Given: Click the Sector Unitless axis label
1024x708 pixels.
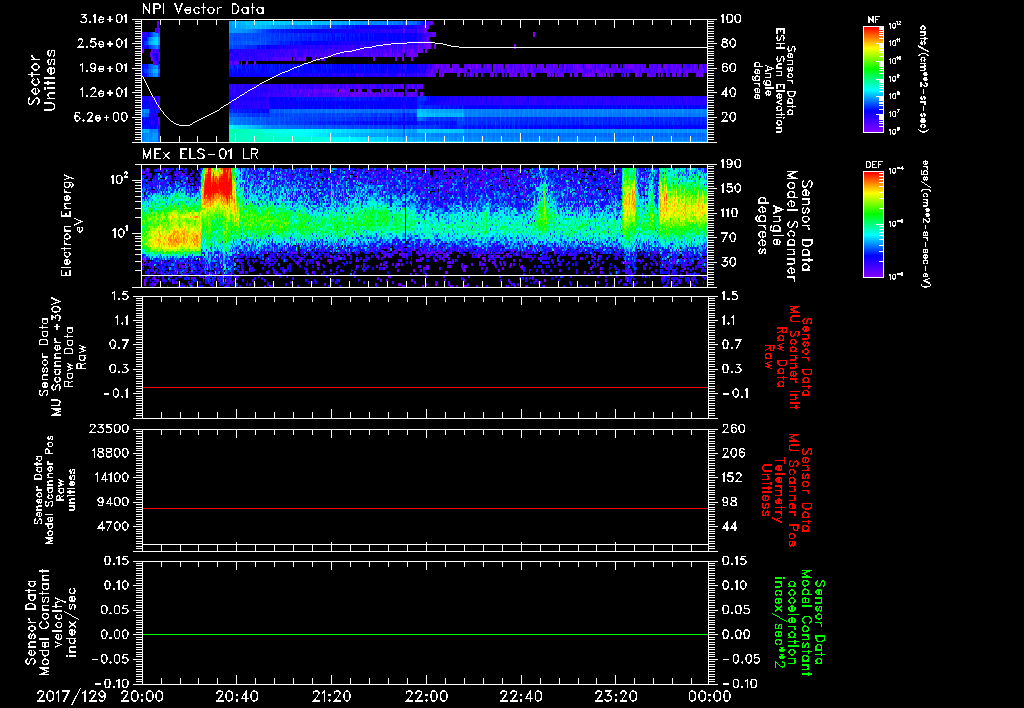Looking at the screenshot, I should [x=42, y=78].
